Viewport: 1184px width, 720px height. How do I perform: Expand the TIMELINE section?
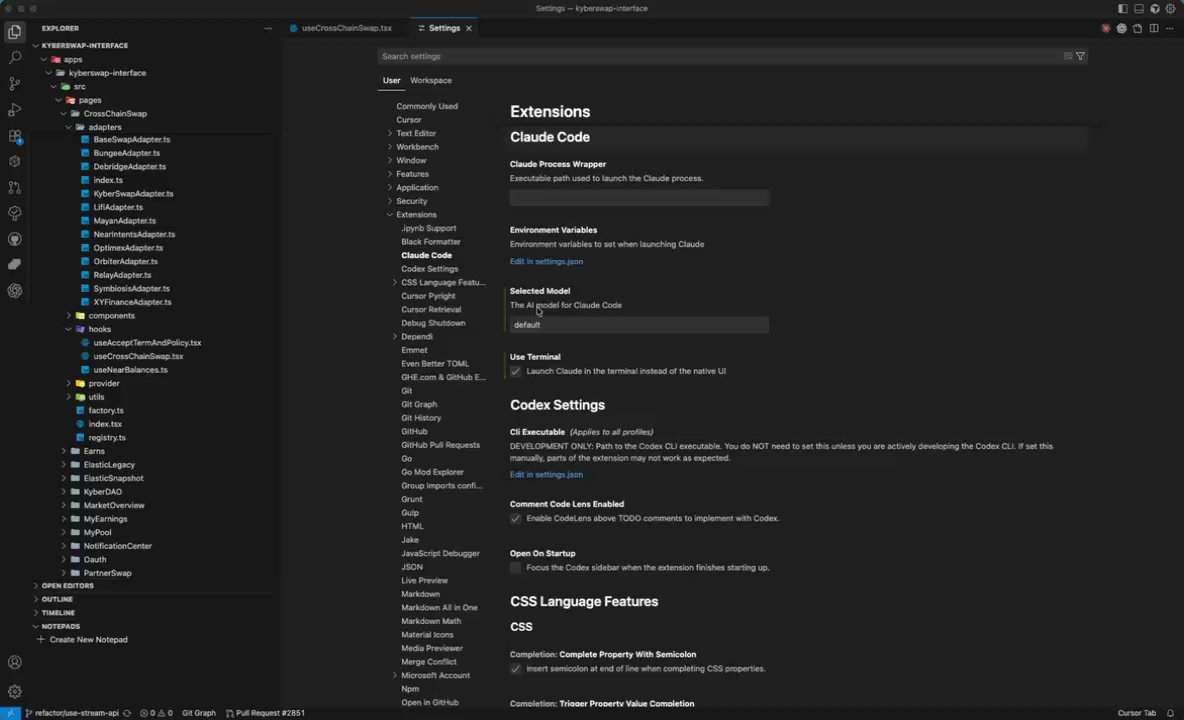(57, 613)
